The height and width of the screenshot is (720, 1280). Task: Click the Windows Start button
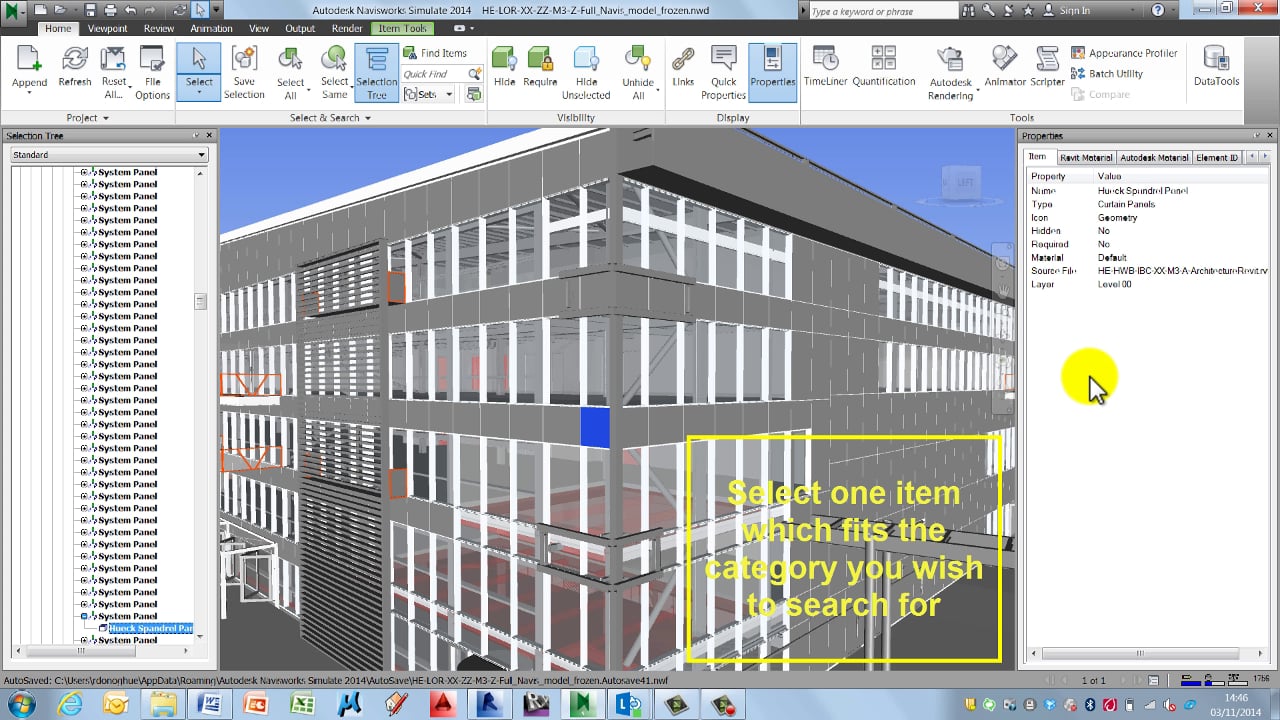point(20,704)
